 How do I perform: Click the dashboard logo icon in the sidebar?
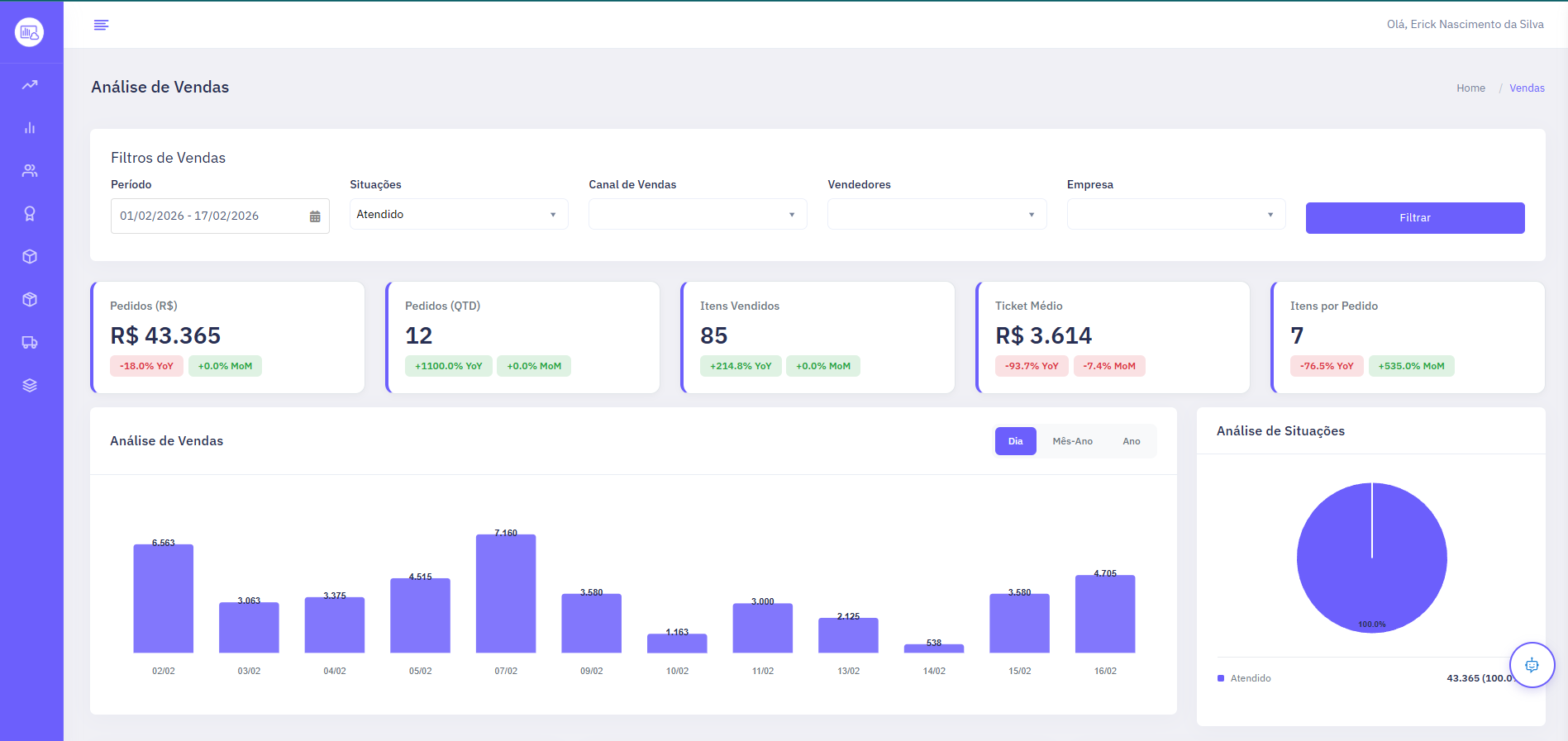coord(29,32)
